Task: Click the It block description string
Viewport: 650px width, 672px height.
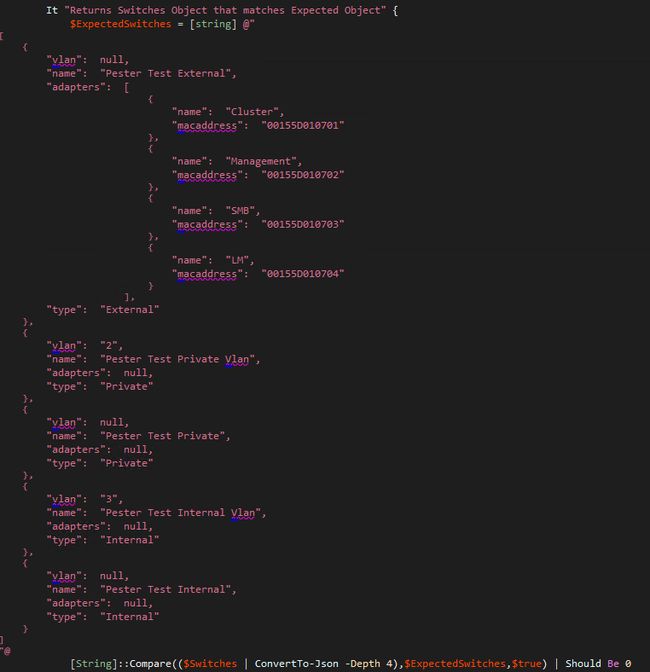Action: [225, 10]
